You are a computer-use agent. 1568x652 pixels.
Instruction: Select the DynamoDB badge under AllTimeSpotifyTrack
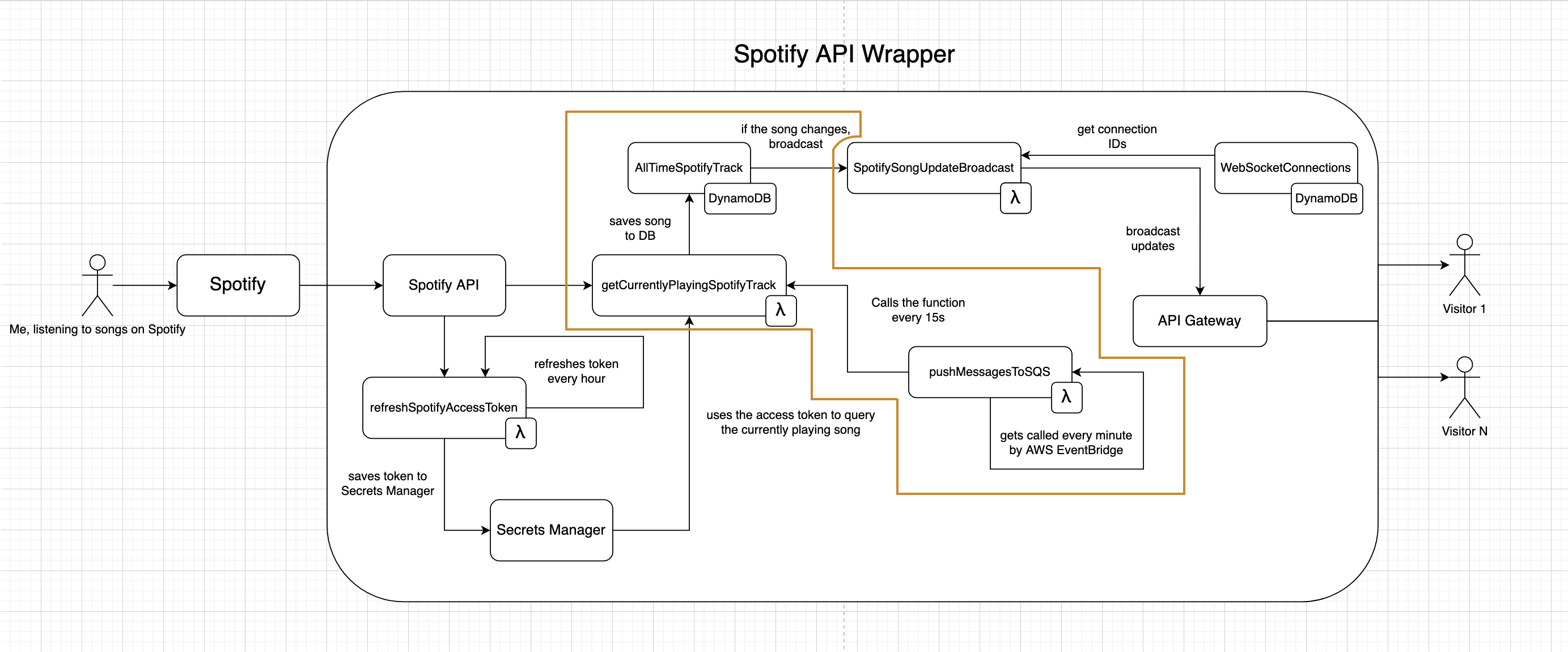(740, 198)
